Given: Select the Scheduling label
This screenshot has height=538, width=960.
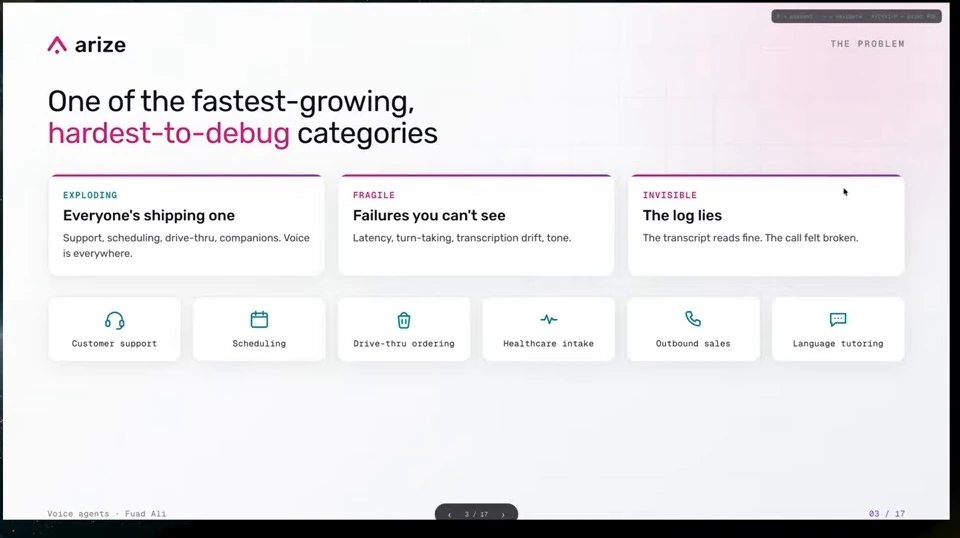Looking at the screenshot, I should click(259, 343).
